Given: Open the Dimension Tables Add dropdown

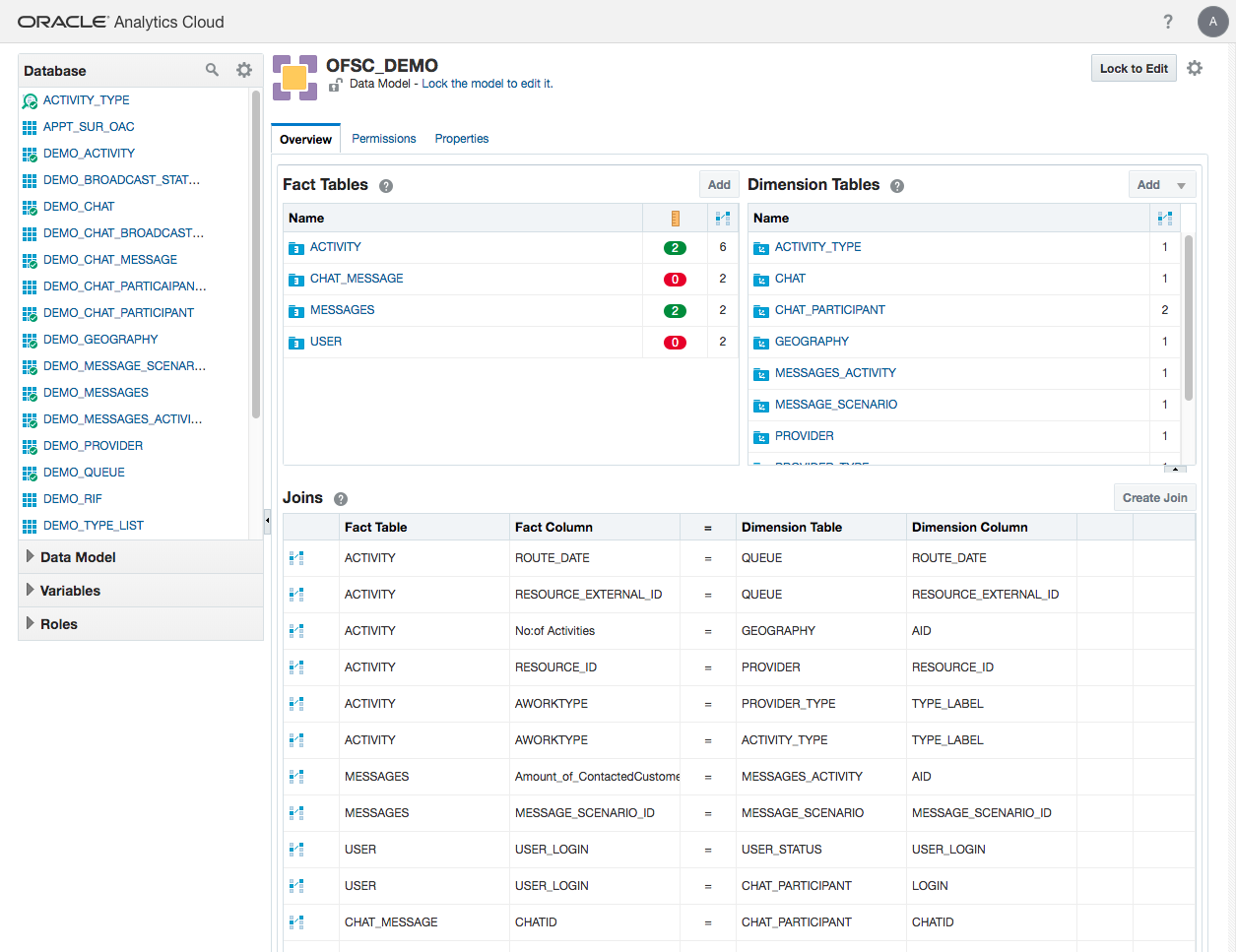Looking at the screenshot, I should (x=1181, y=185).
